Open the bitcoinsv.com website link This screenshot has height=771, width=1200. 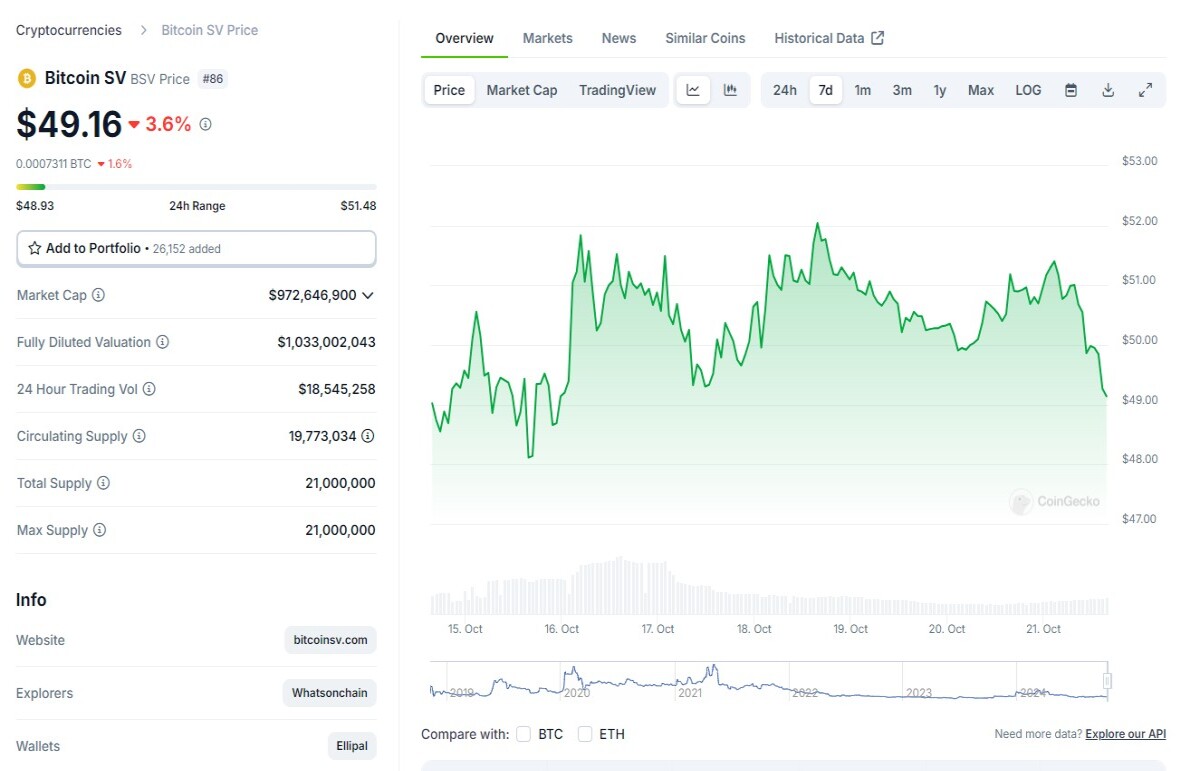(x=331, y=640)
